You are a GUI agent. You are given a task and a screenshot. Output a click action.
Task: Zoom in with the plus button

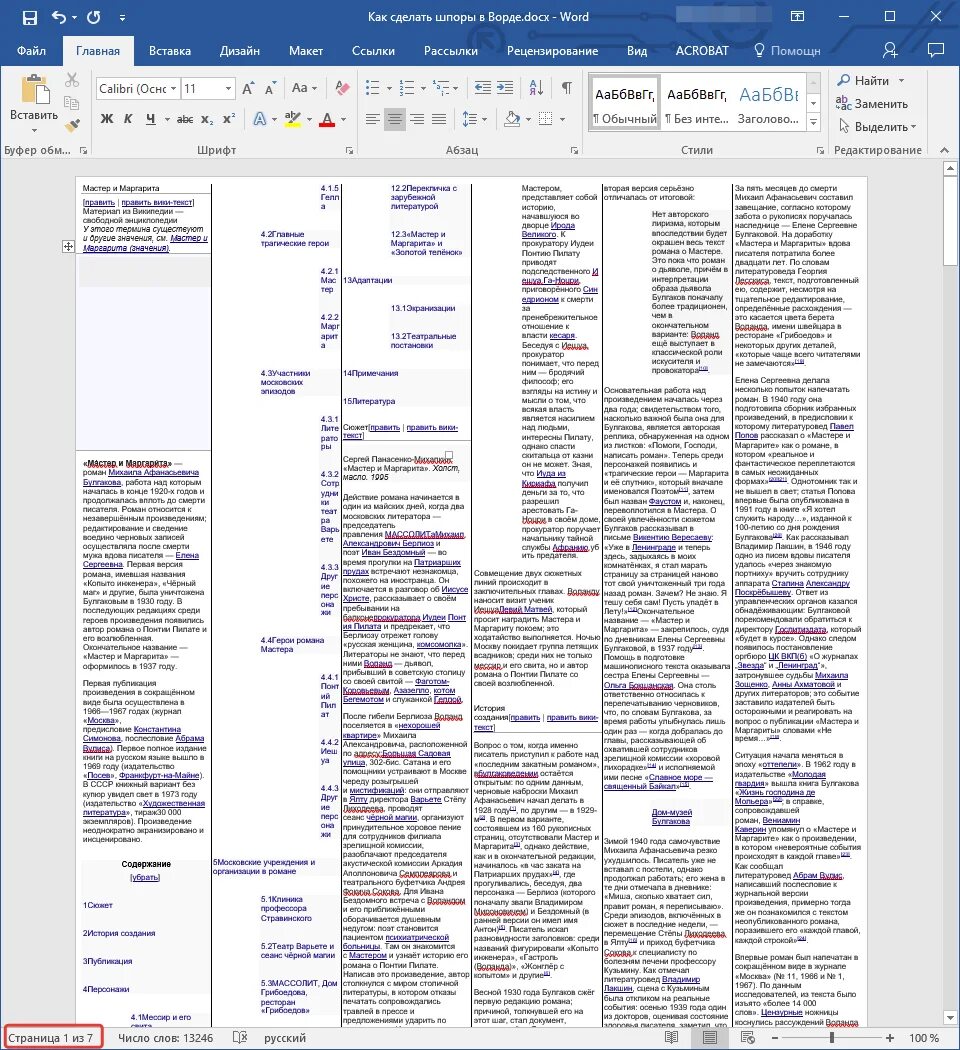tap(890, 1037)
